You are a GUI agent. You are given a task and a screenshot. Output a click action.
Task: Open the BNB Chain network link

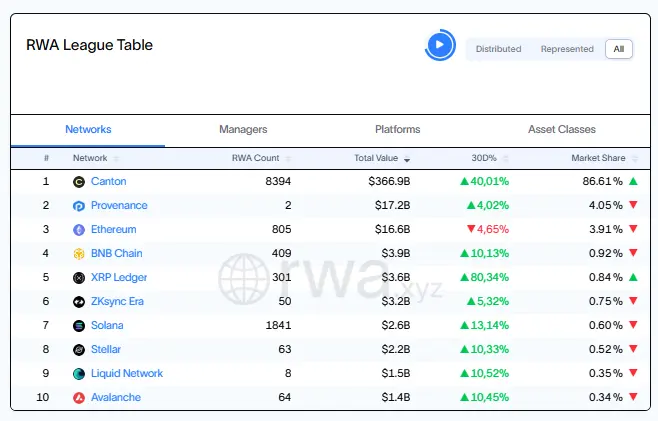[117, 253]
